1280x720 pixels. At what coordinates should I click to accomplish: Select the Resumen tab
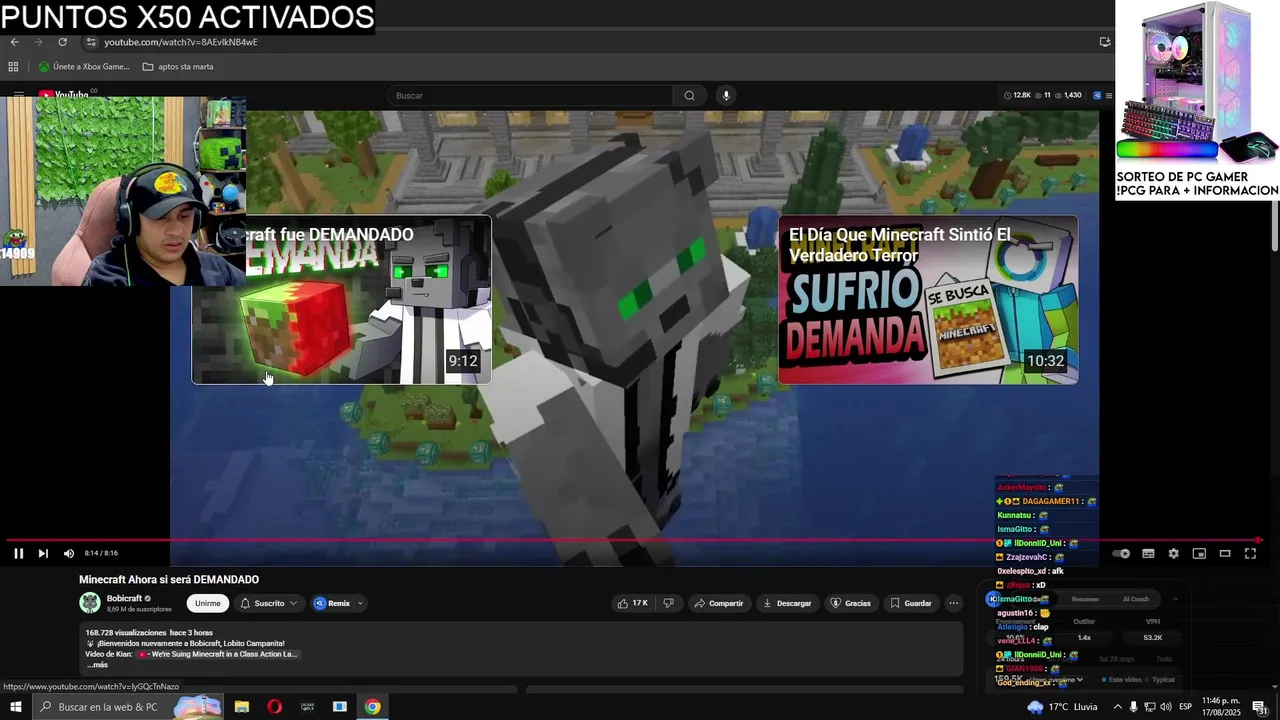pos(1085,599)
